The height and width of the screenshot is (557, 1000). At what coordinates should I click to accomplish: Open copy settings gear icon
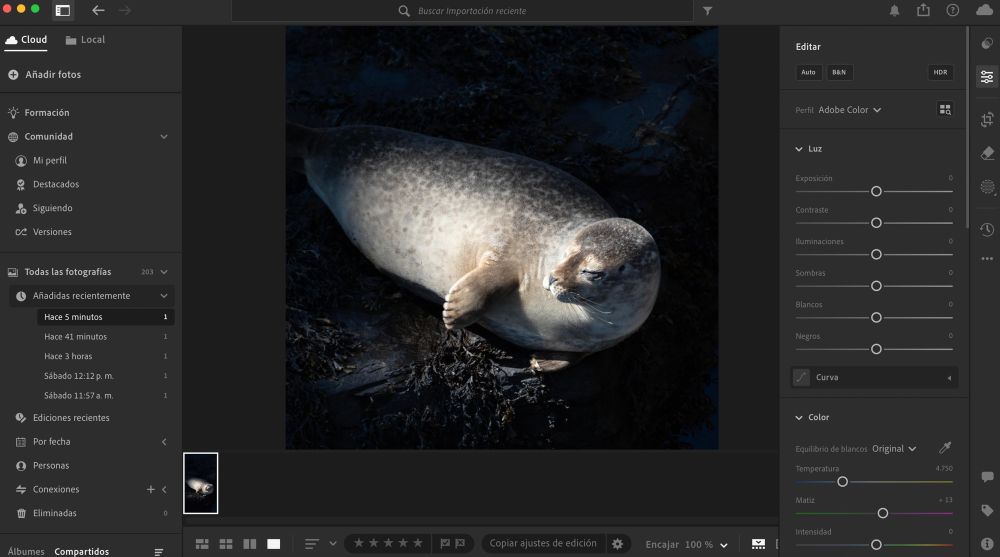(617, 544)
